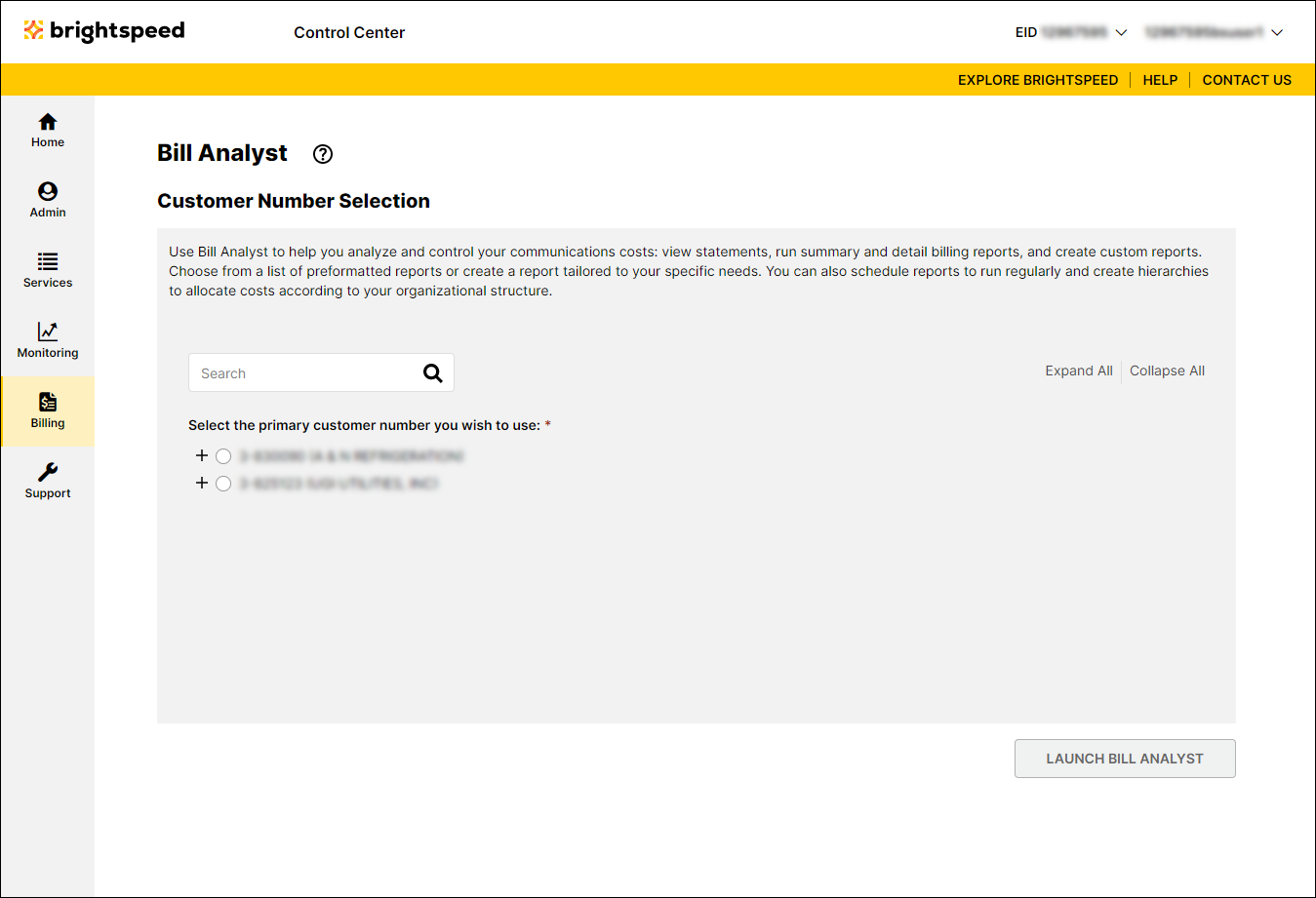Click the Control Center header title

(x=349, y=32)
